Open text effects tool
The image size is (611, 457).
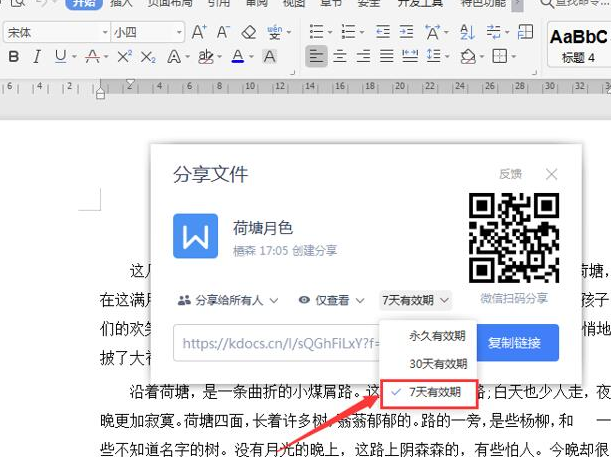click(x=174, y=57)
